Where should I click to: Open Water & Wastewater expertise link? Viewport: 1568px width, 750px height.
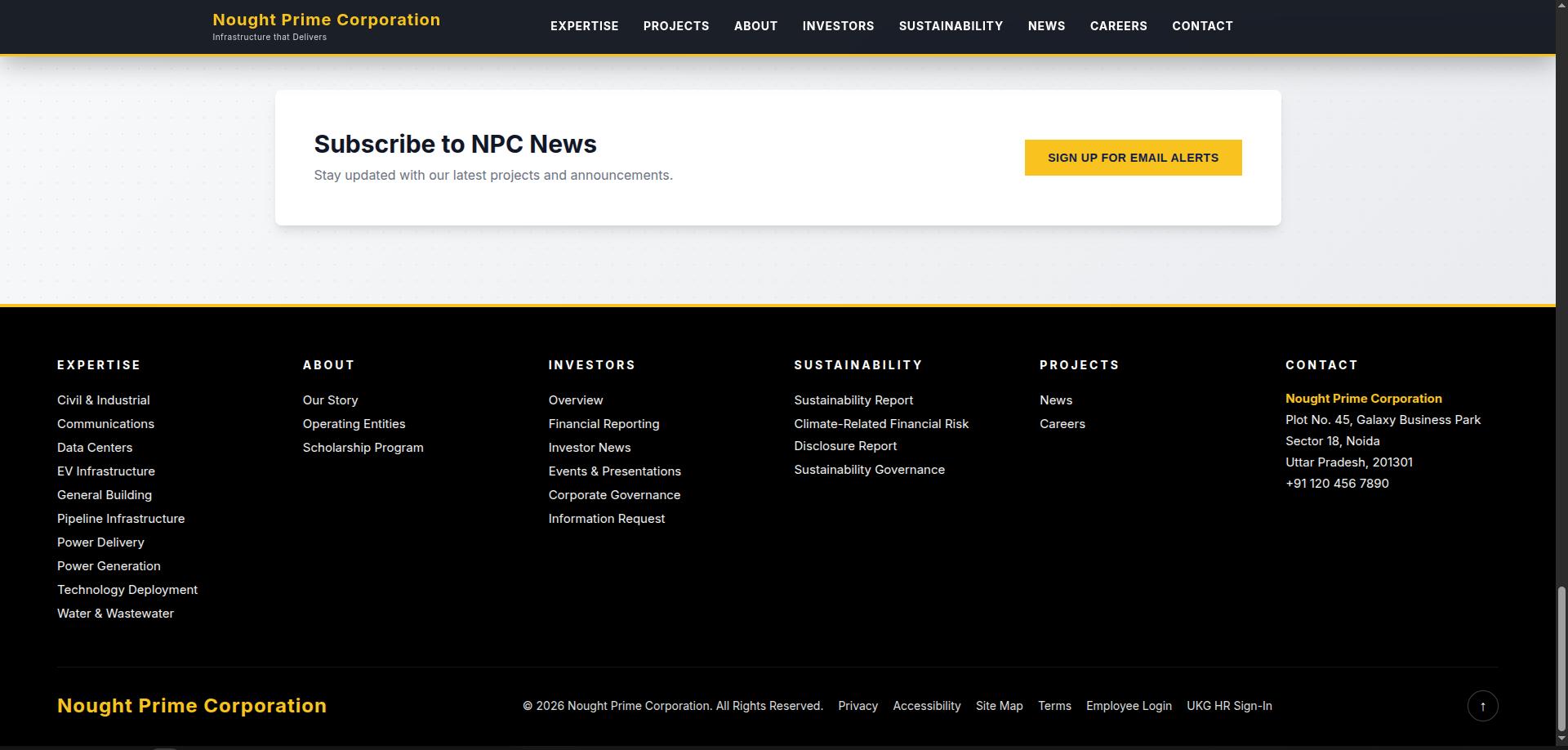(x=115, y=614)
